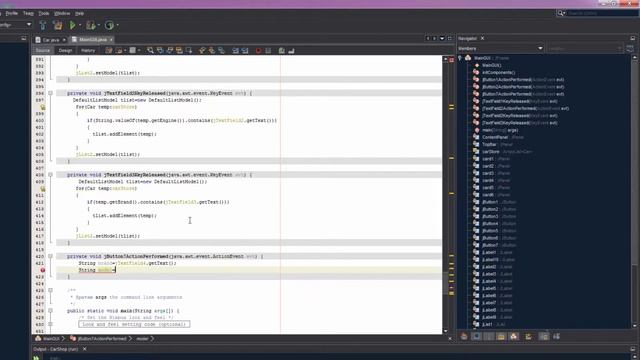Toggle Show Fields filter in Navigator
The image size is (640, 360).
tap(476, 336)
